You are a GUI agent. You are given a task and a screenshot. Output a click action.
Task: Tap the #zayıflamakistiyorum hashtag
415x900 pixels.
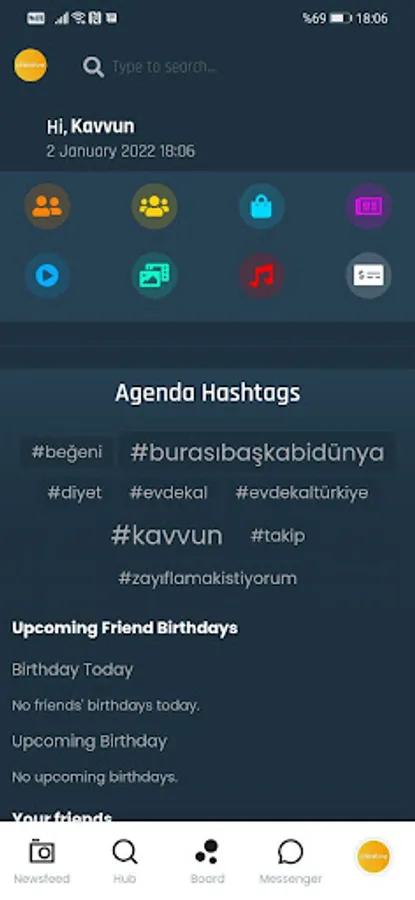tap(208, 578)
